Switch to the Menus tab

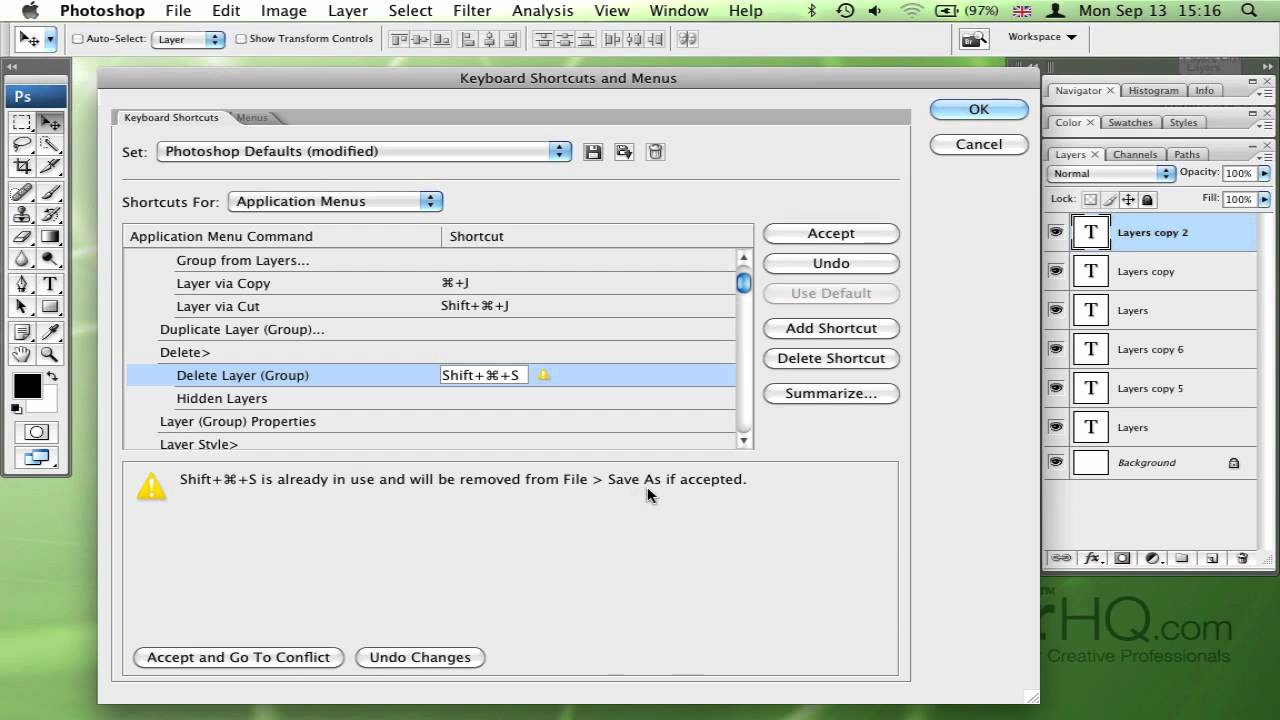point(252,118)
